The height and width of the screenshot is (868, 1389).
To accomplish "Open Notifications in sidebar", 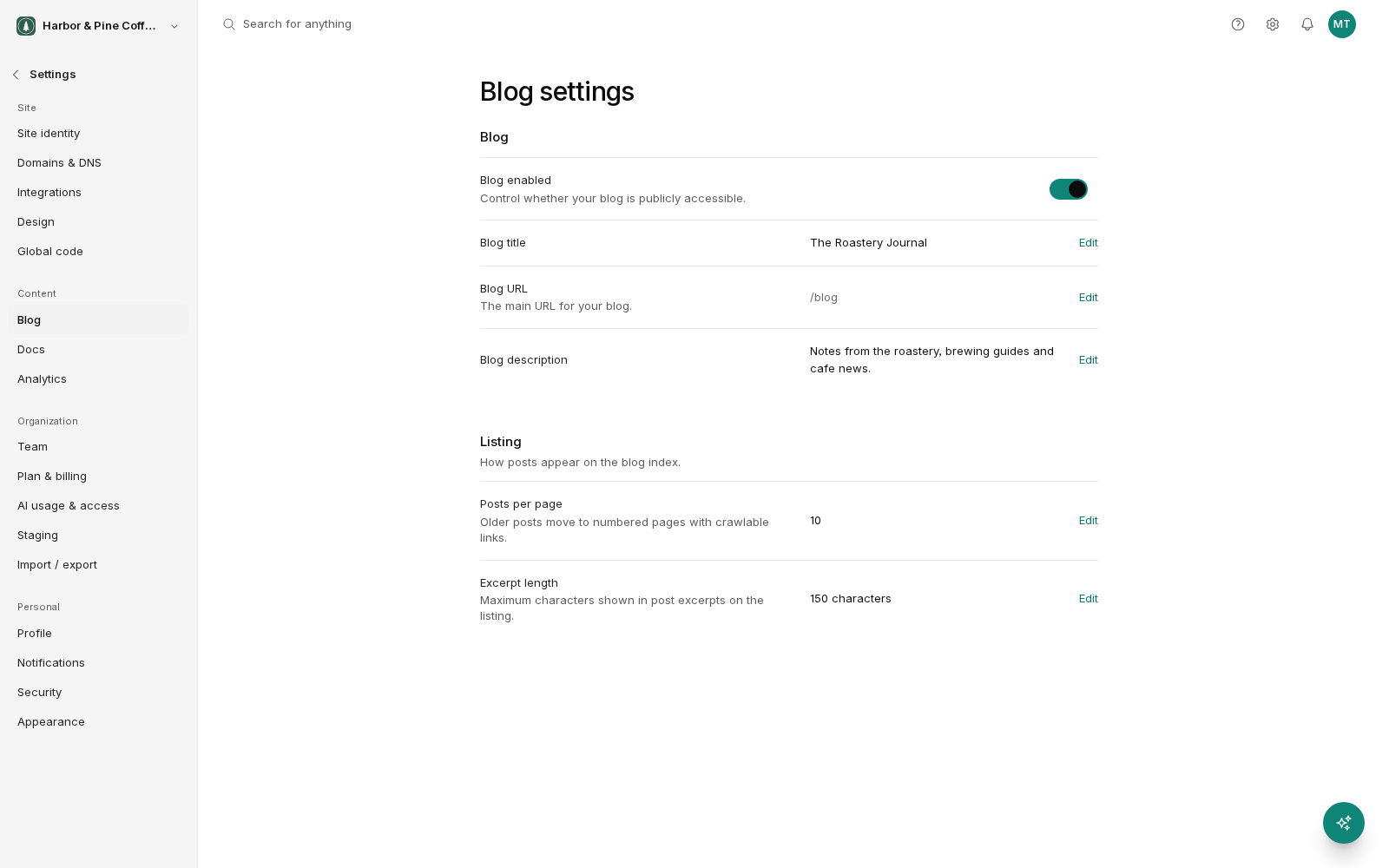I will (x=98, y=663).
